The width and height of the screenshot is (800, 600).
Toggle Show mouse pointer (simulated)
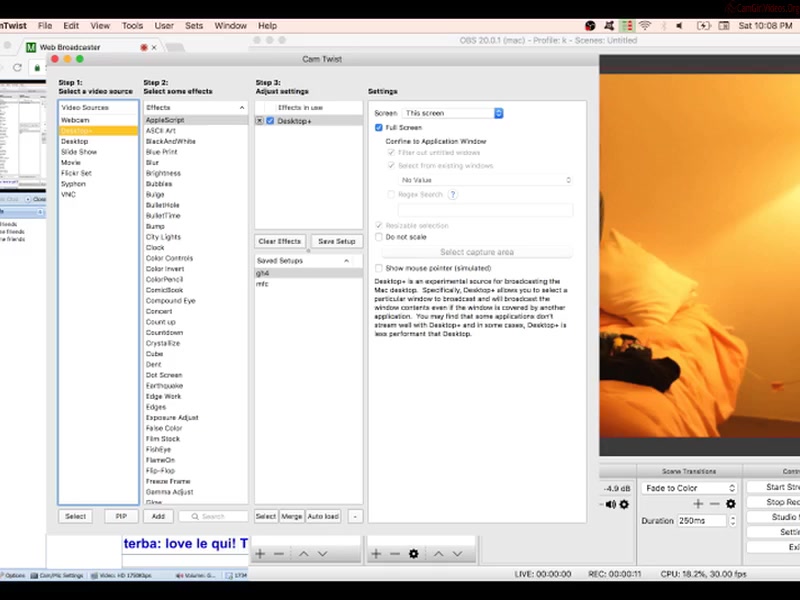click(x=378, y=268)
